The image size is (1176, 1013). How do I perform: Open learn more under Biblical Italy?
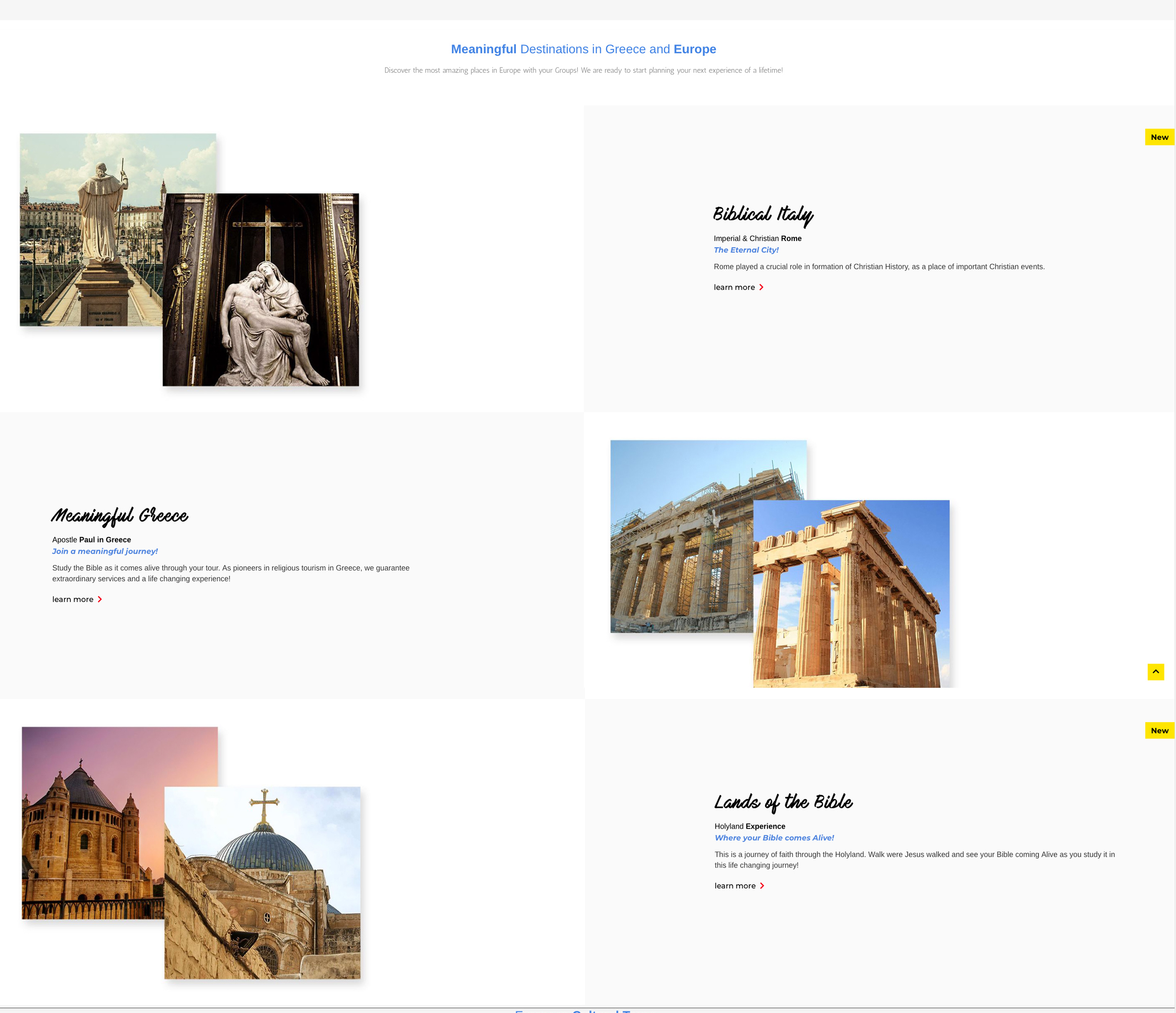pyautogui.click(x=734, y=287)
